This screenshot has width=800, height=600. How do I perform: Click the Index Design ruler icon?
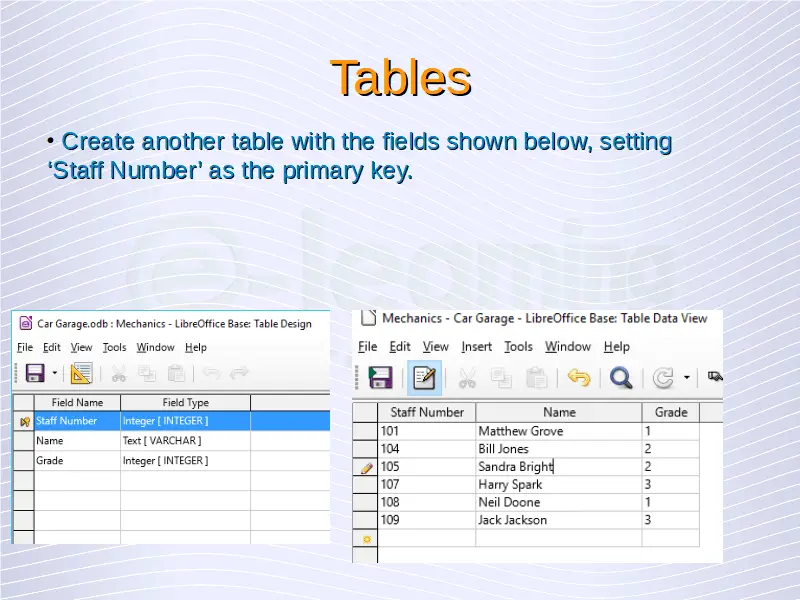tap(81, 373)
